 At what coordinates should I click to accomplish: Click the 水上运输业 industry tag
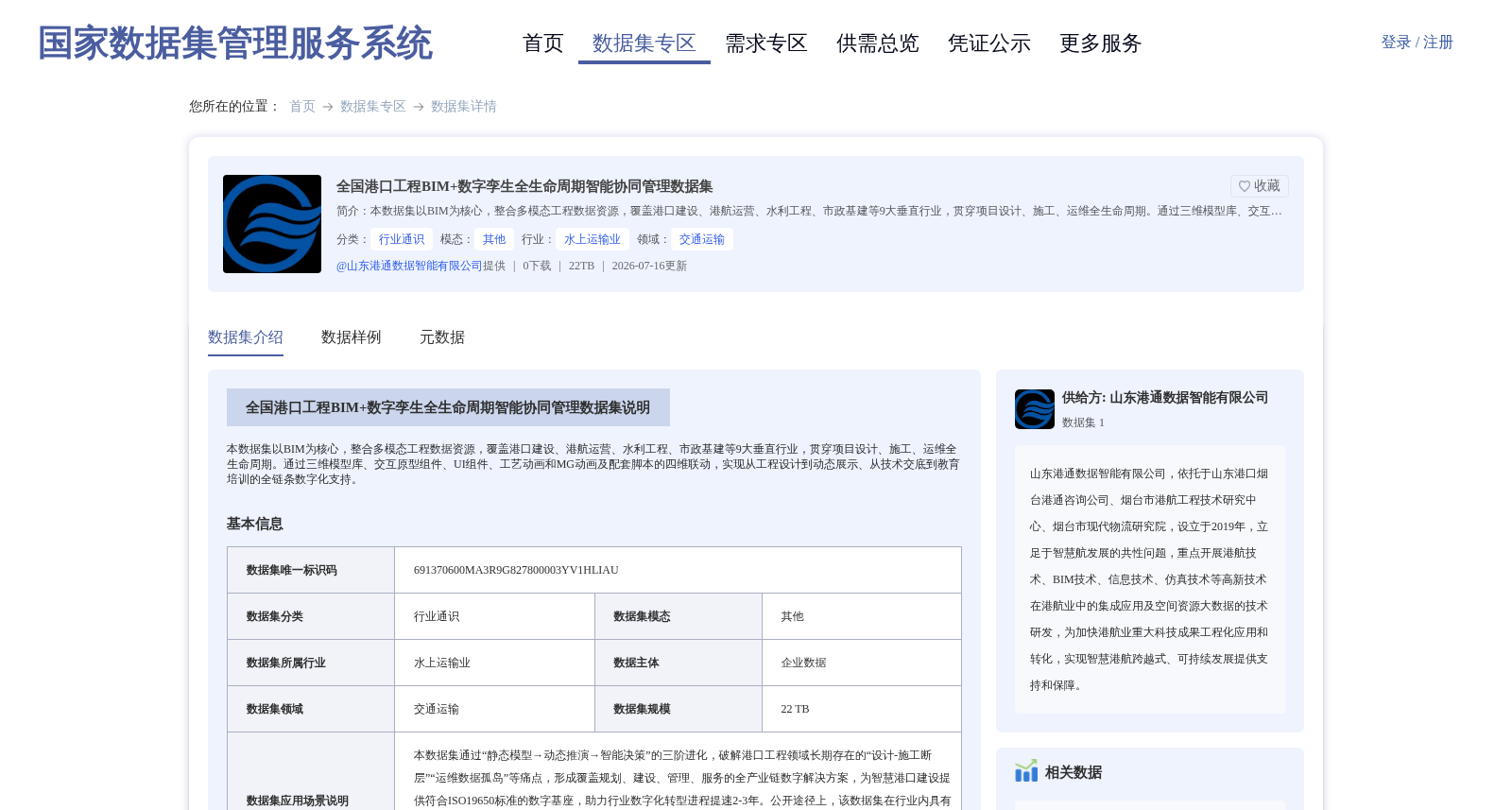click(593, 239)
